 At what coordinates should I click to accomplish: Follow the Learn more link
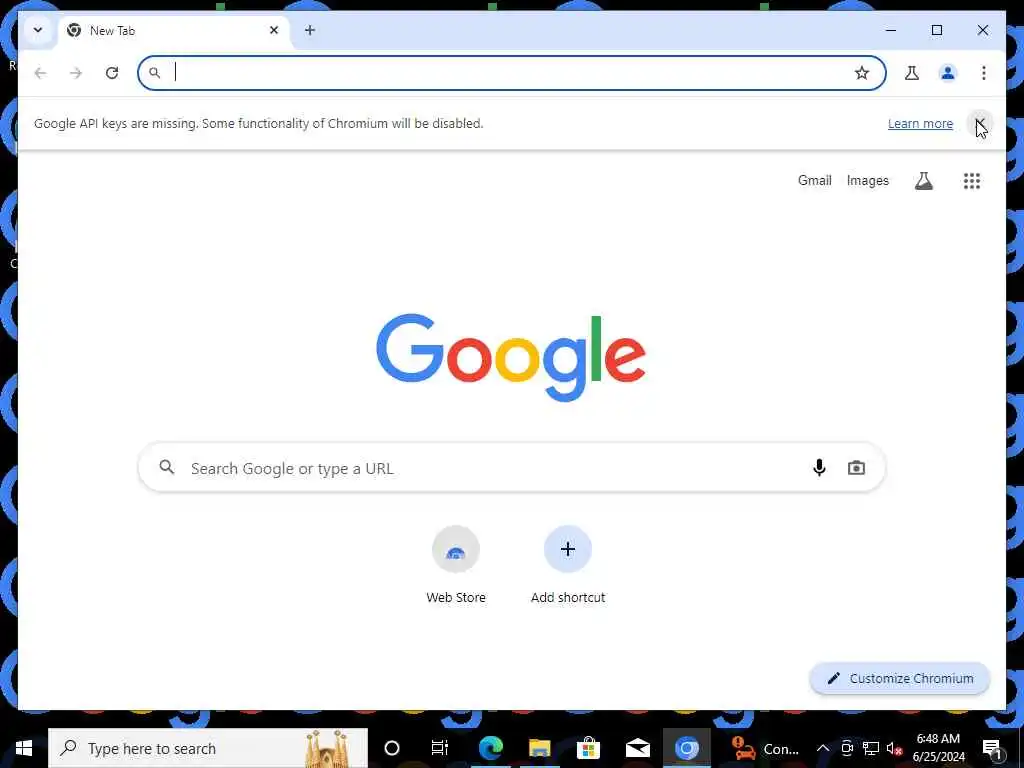[x=920, y=123]
